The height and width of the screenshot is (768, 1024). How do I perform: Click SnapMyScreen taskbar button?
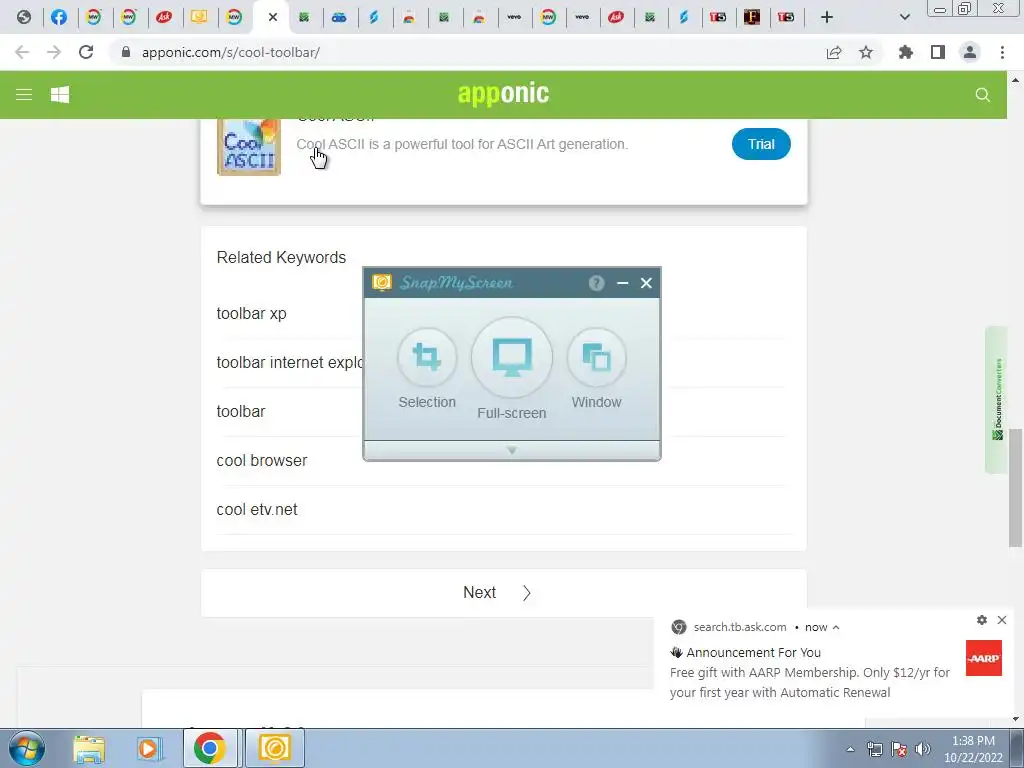pos(274,748)
